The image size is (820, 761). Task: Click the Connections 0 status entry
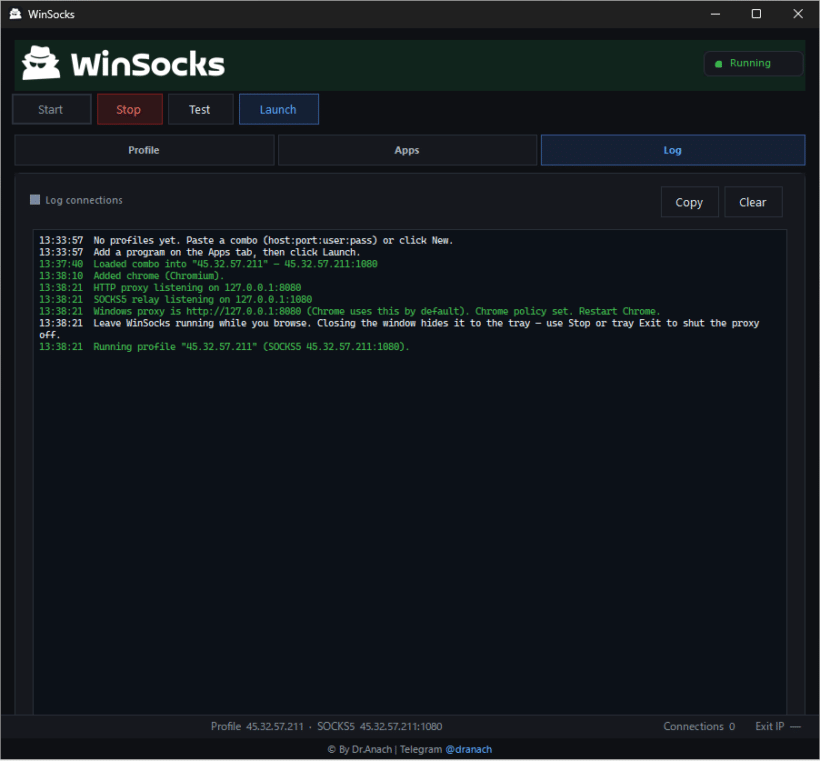coord(699,726)
